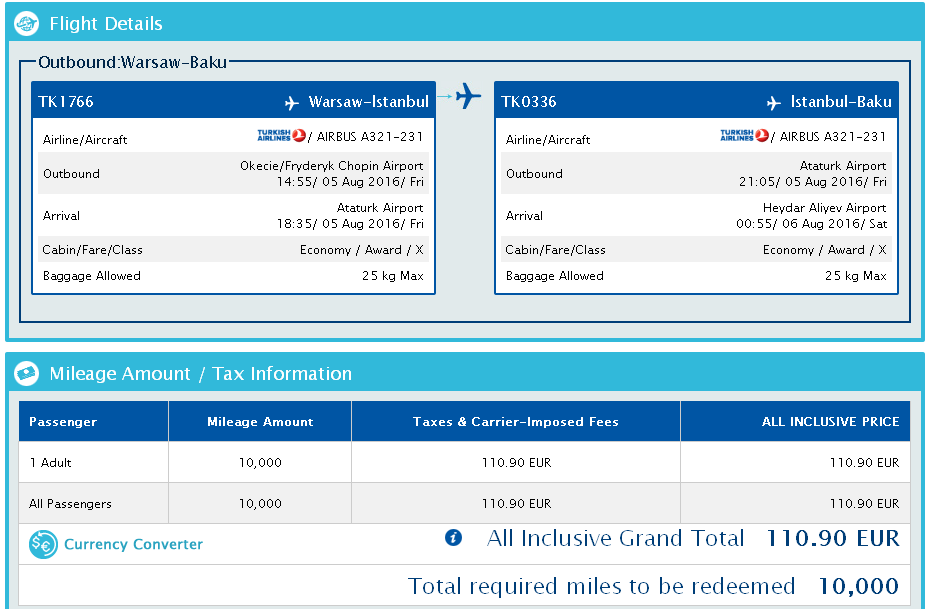Click arrival time 18:35/ 05 Aug 2016/ Fri
This screenshot has height=609, width=926.
pyautogui.click(x=350, y=224)
